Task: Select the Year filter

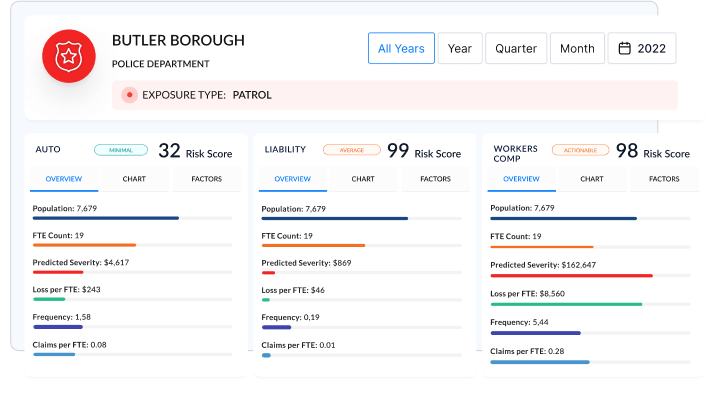Action: point(460,48)
